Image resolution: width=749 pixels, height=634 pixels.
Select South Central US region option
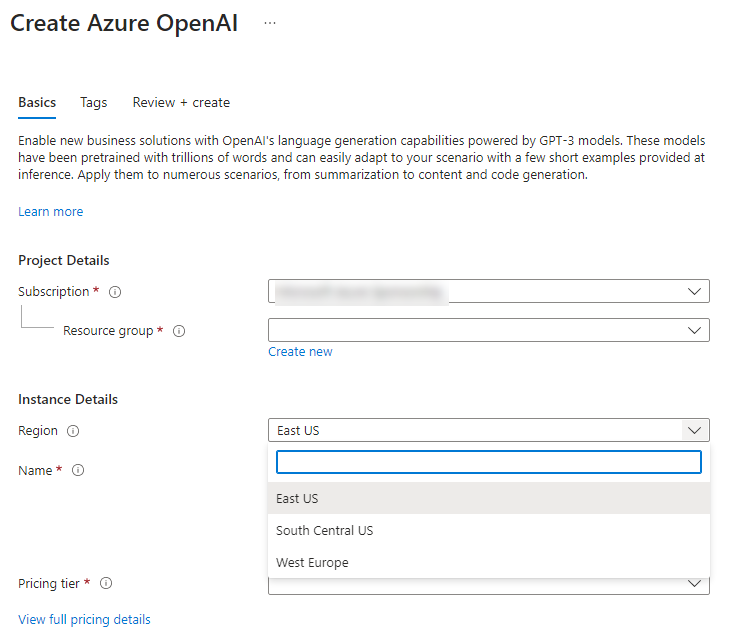pyautogui.click(x=489, y=530)
